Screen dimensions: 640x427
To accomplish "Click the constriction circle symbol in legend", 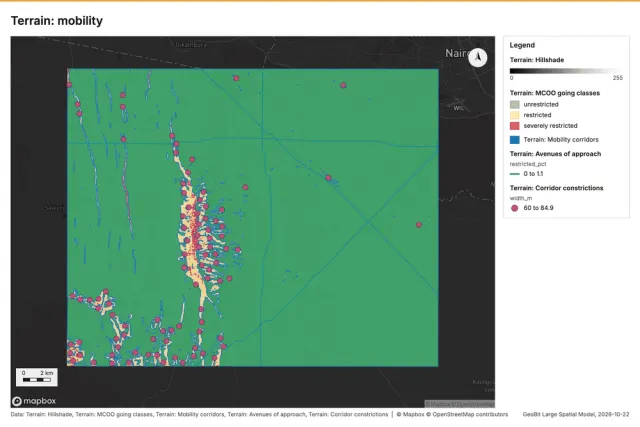I will coord(515,208).
